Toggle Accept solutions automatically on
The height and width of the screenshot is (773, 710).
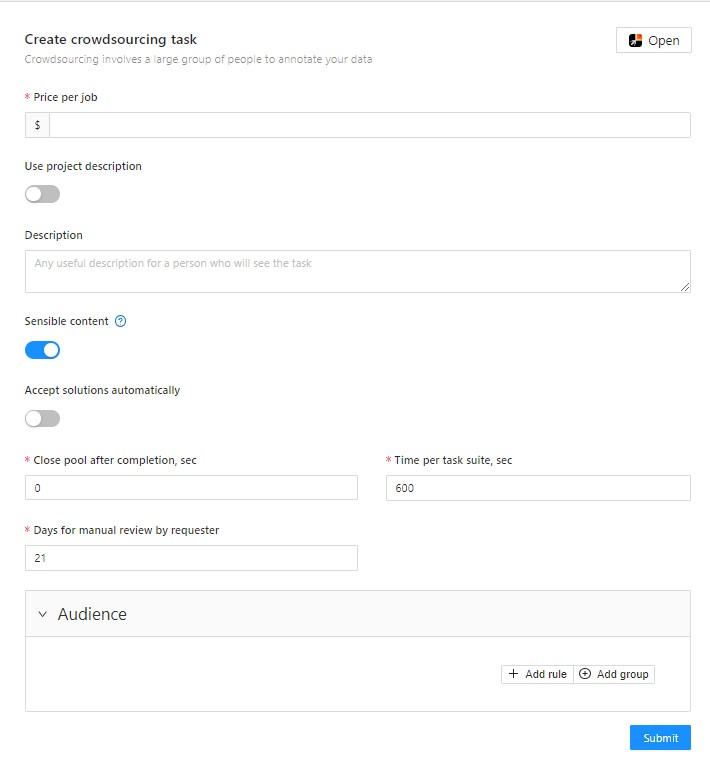coord(42,418)
